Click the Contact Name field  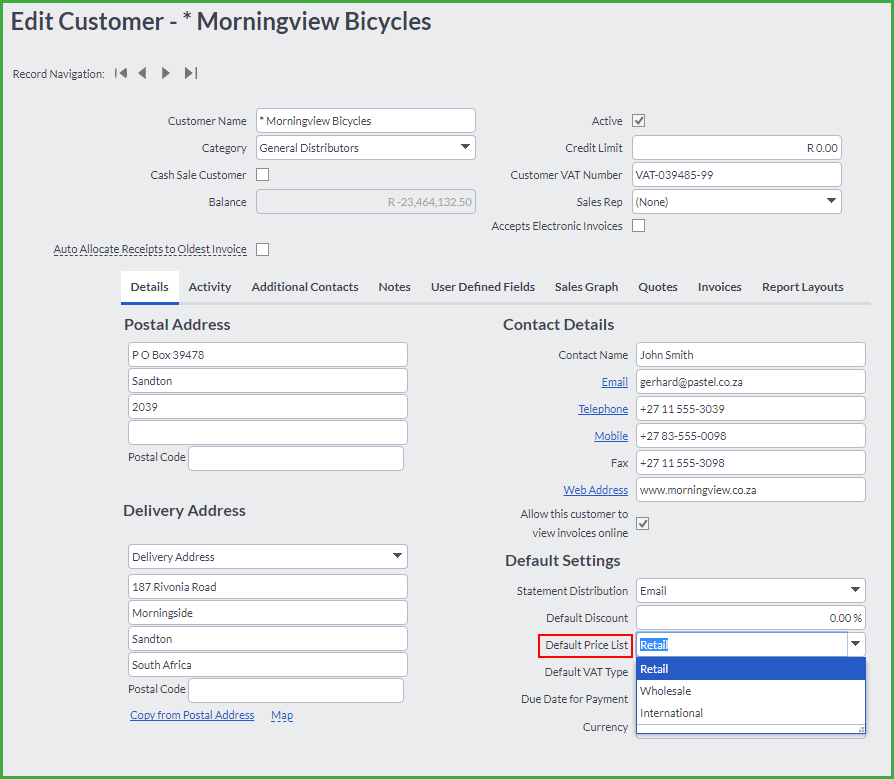pyautogui.click(x=750, y=355)
